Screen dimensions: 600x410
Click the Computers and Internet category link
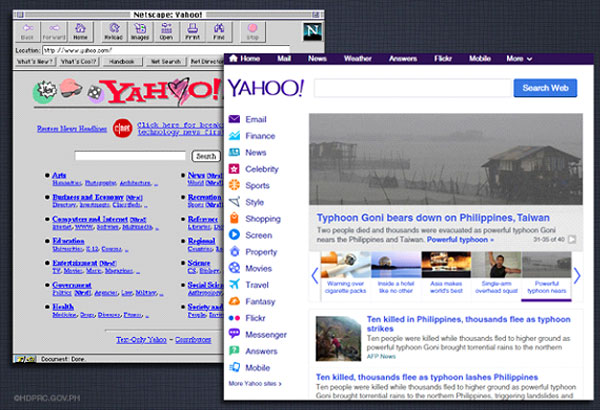pyautogui.click(x=90, y=219)
